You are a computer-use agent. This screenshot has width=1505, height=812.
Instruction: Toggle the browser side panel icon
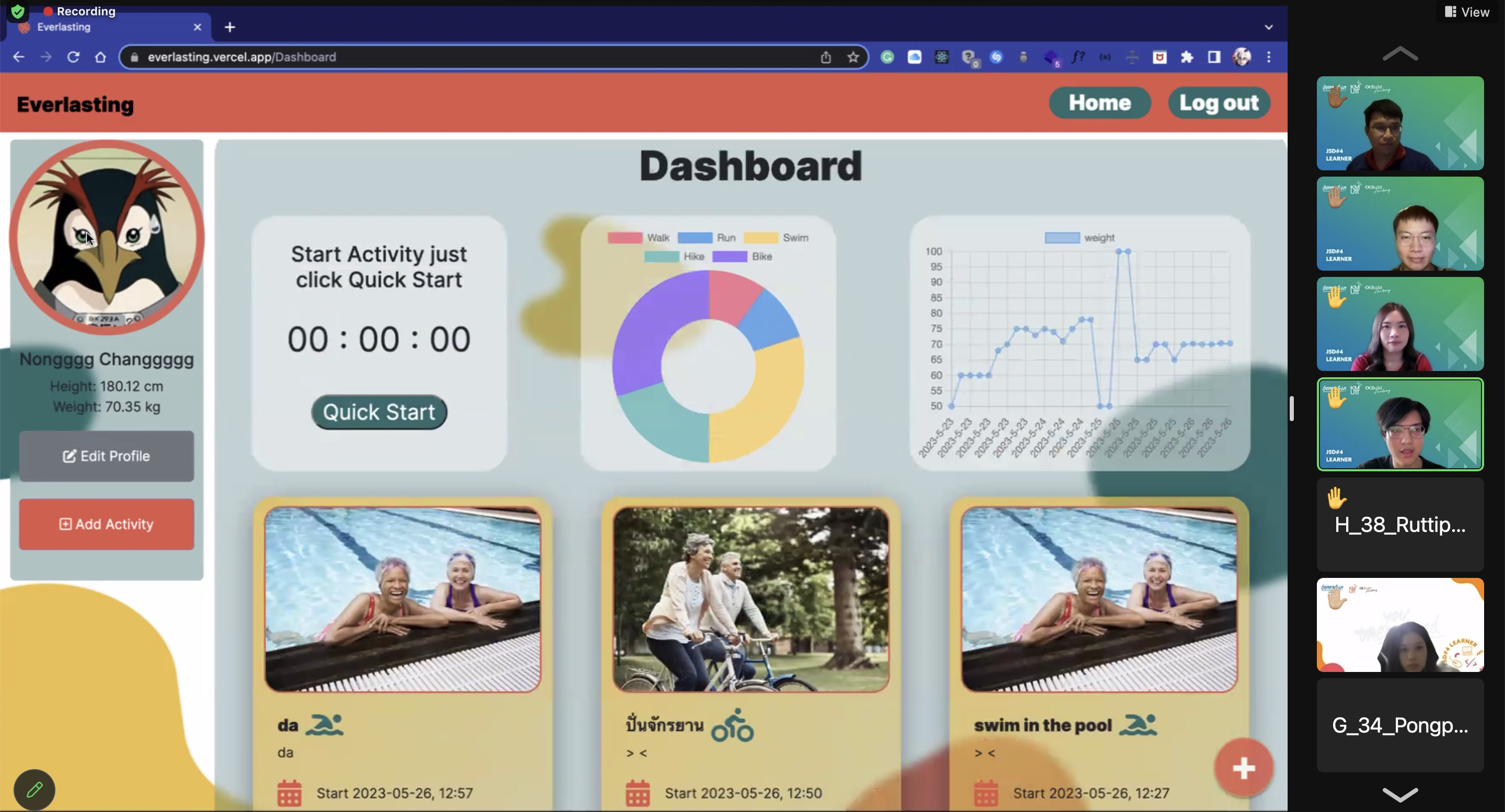pyautogui.click(x=1214, y=56)
